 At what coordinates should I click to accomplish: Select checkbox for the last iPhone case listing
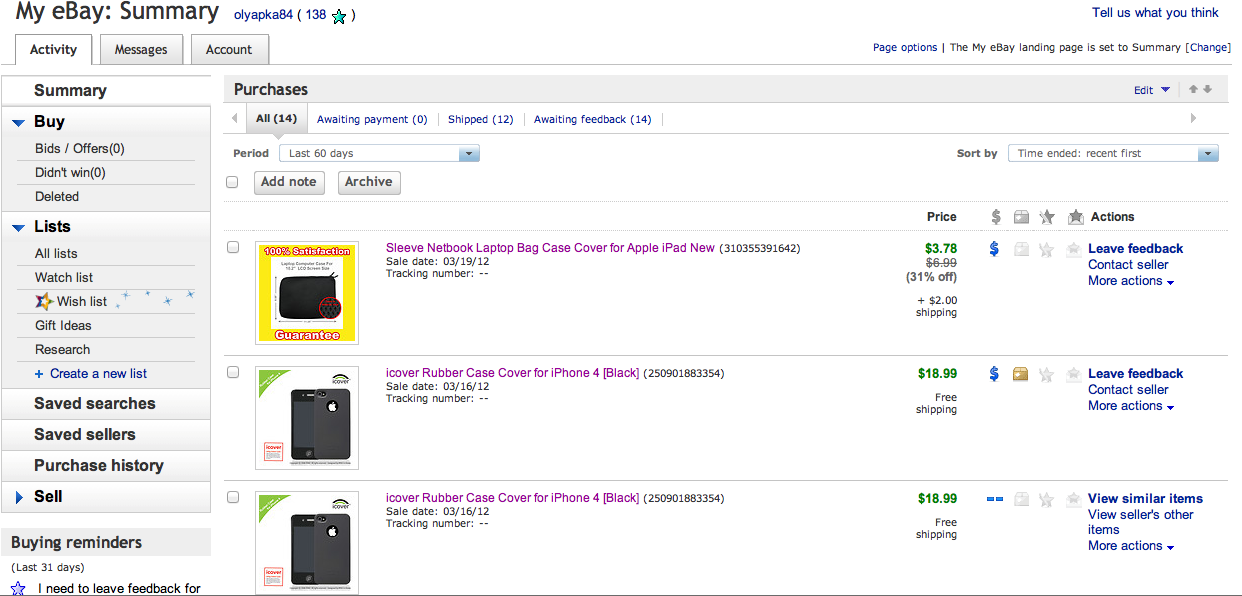(233, 497)
